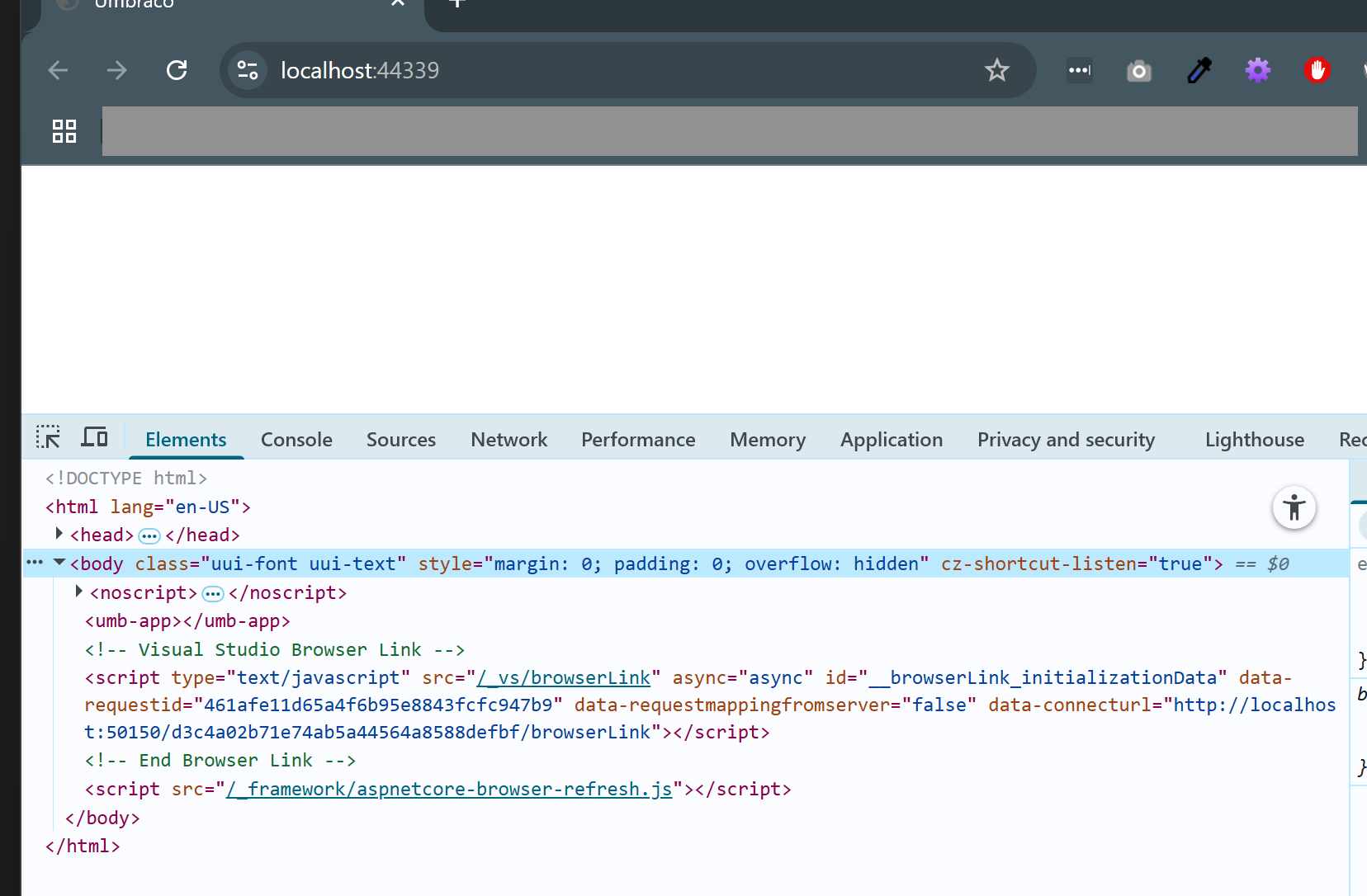The width and height of the screenshot is (1367, 896).
Task: Click the body style attribute value
Action: click(x=706, y=564)
